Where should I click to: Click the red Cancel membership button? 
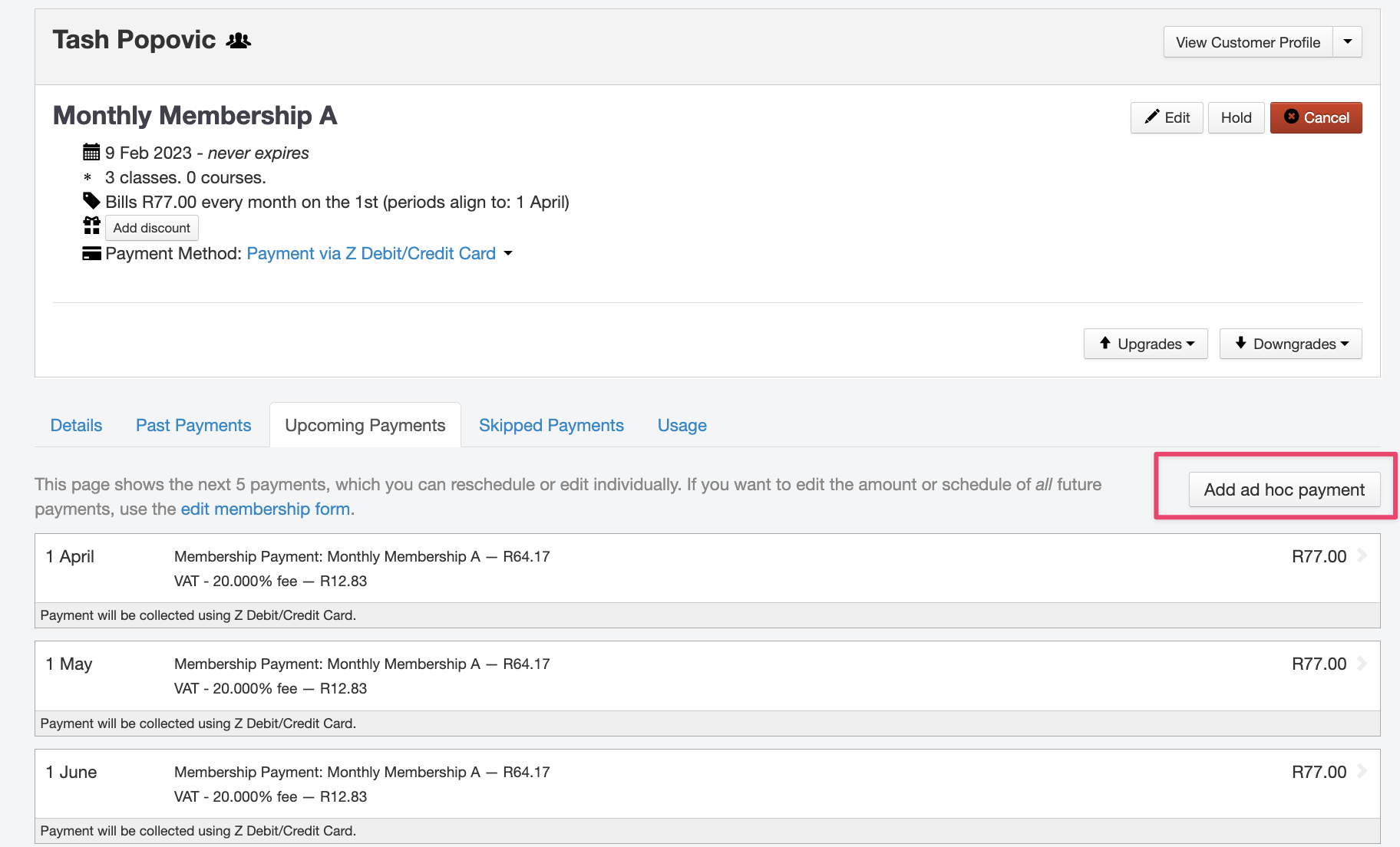click(1316, 117)
